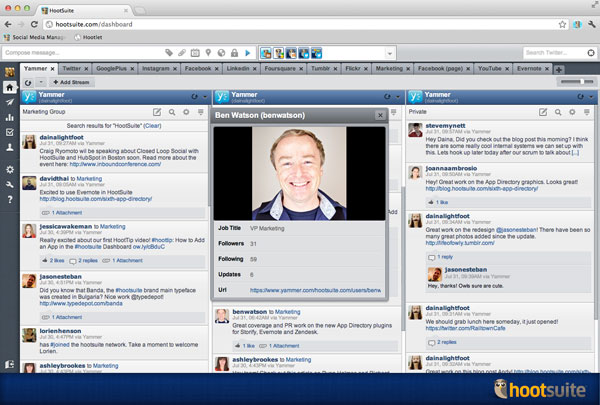600x405 pixels.
Task: Click the refresh all streams button beside Add Stream
Action: click(28, 82)
